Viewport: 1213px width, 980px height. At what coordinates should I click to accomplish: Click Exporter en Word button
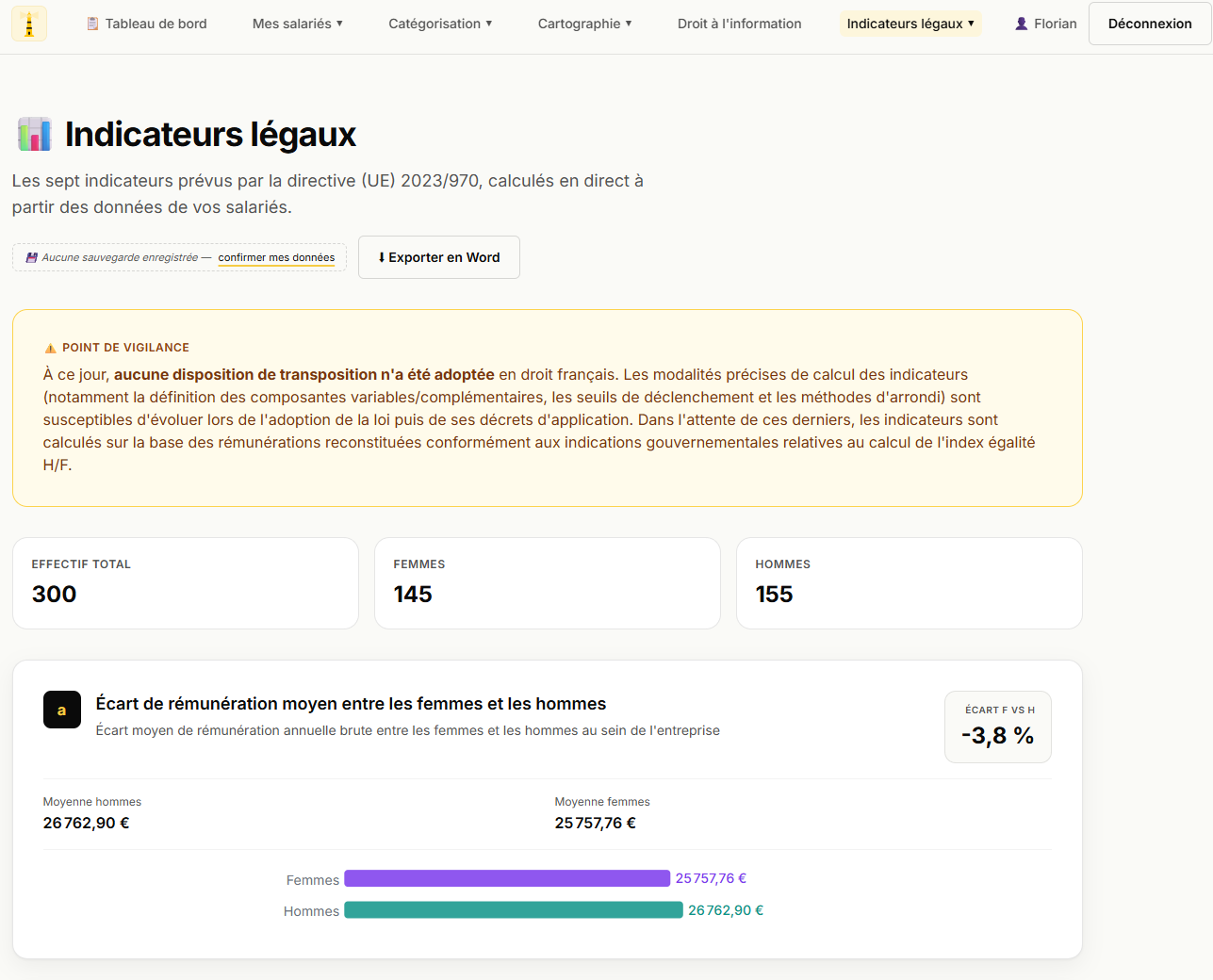tap(439, 257)
